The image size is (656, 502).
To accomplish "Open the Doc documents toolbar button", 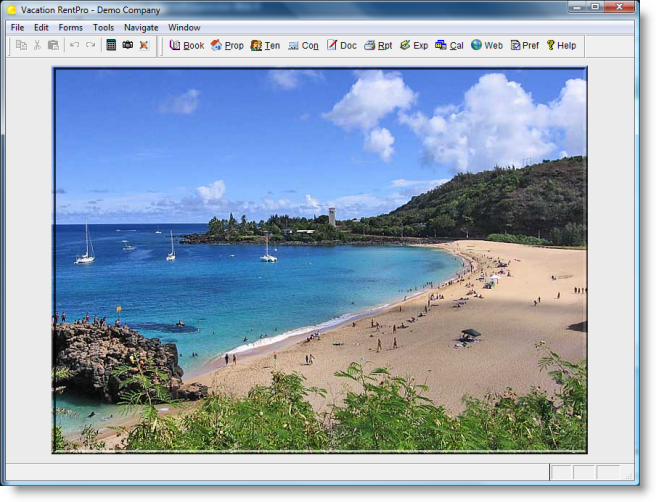I will tap(341, 45).
